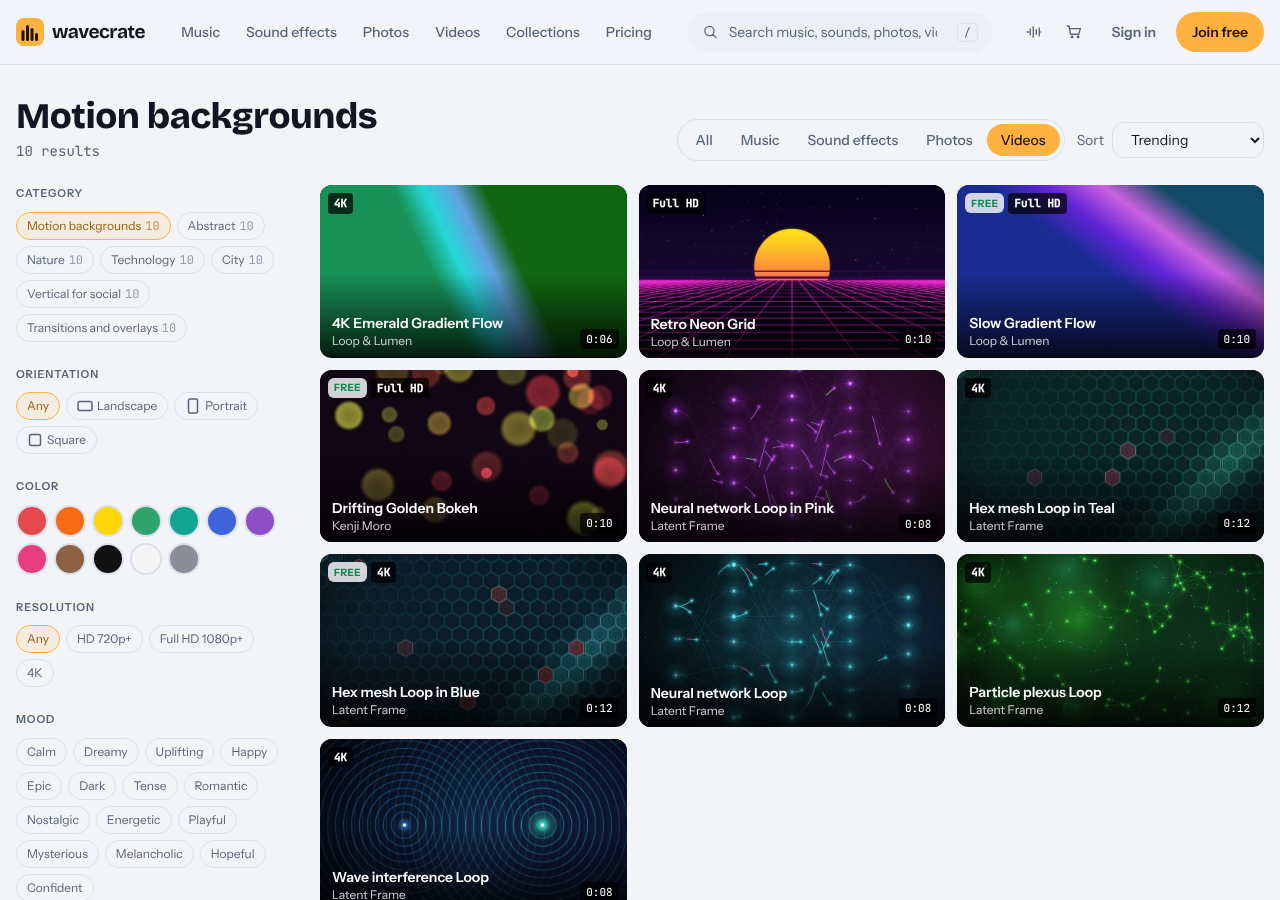Viewport: 1280px width, 900px height.
Task: Pick the red color swatch
Action: coord(32,521)
